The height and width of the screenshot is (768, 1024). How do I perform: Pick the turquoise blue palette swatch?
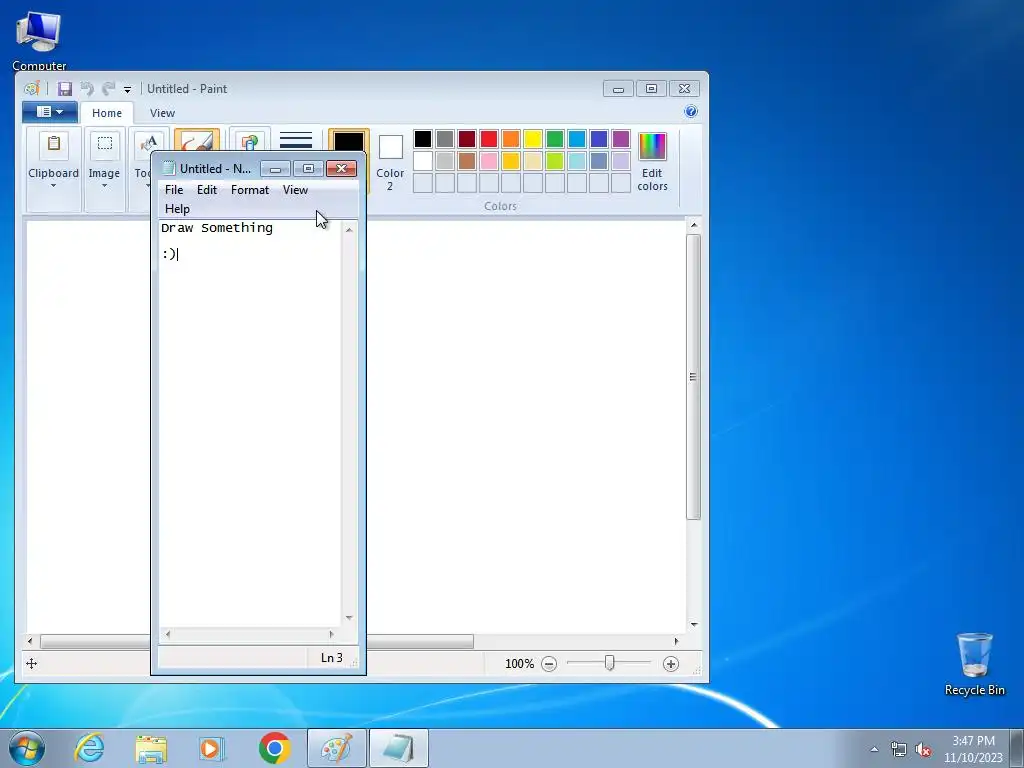pos(577,138)
